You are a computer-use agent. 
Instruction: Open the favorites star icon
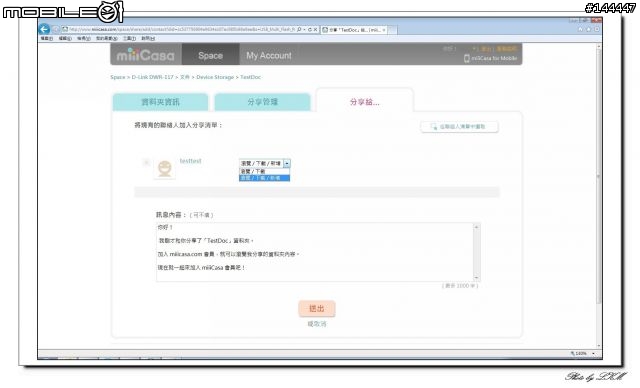pos(588,29)
